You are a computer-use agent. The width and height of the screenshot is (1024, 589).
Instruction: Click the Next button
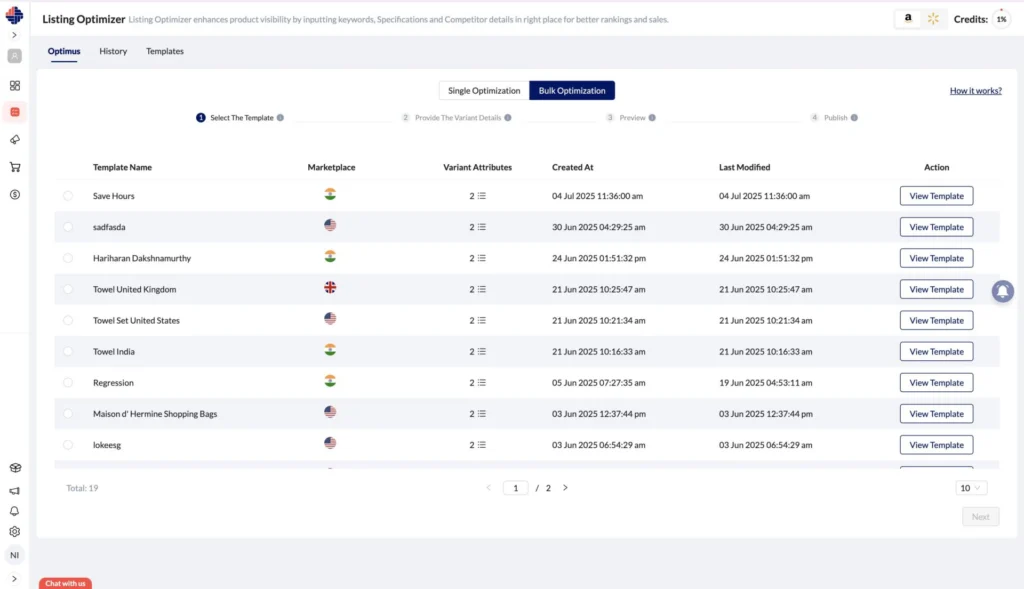(x=980, y=517)
